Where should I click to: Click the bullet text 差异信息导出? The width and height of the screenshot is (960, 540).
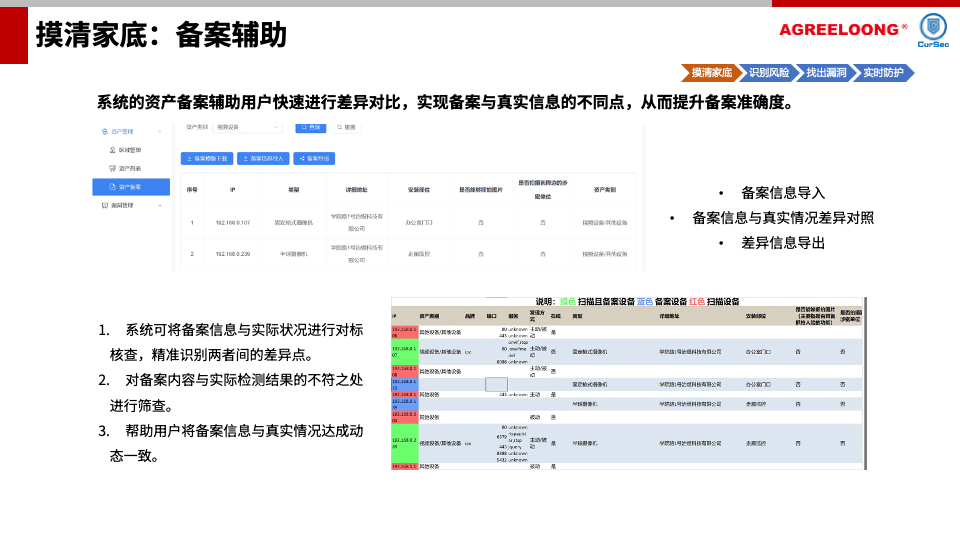coord(782,243)
